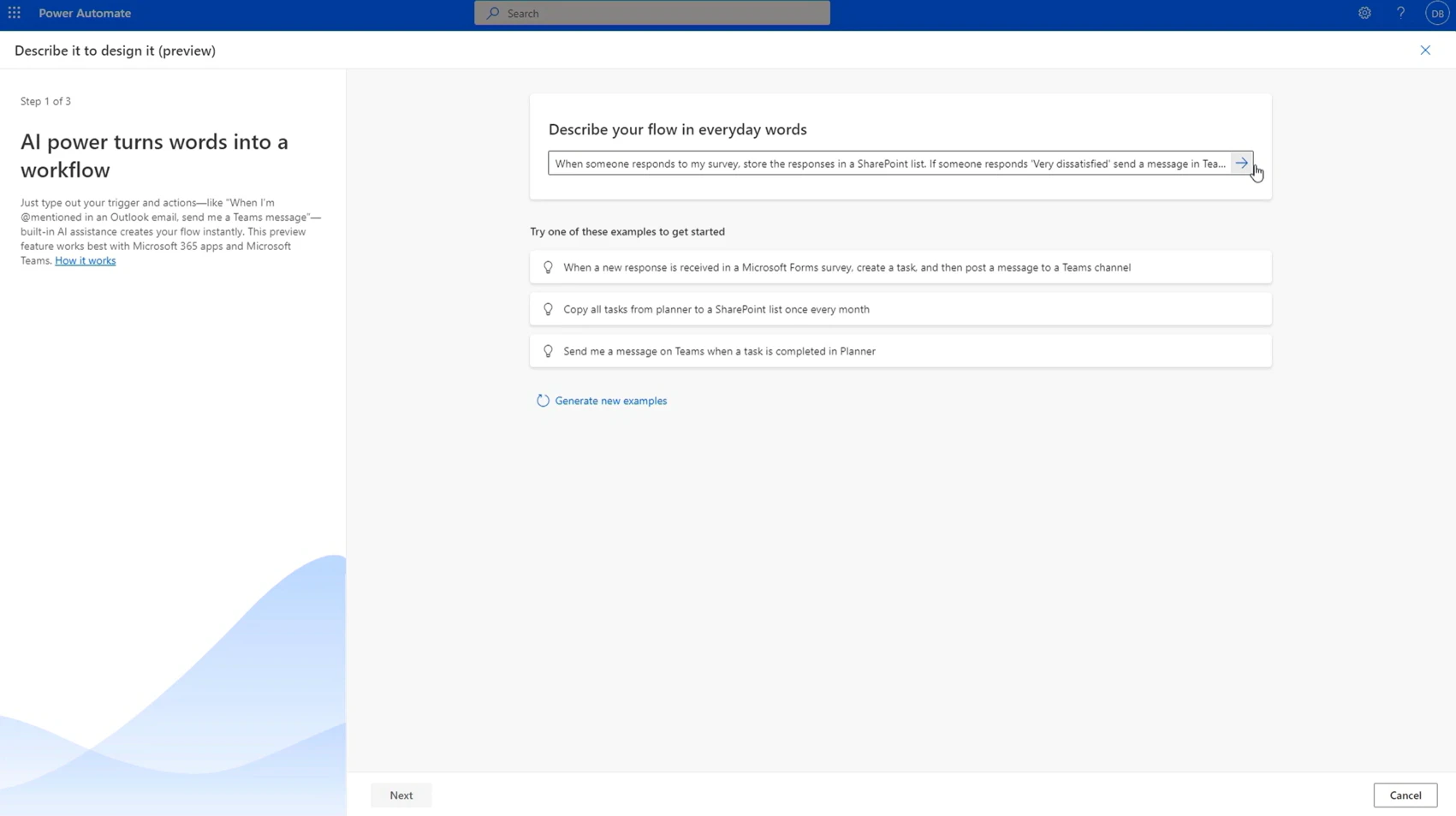Click Generate new examples link

610,401
